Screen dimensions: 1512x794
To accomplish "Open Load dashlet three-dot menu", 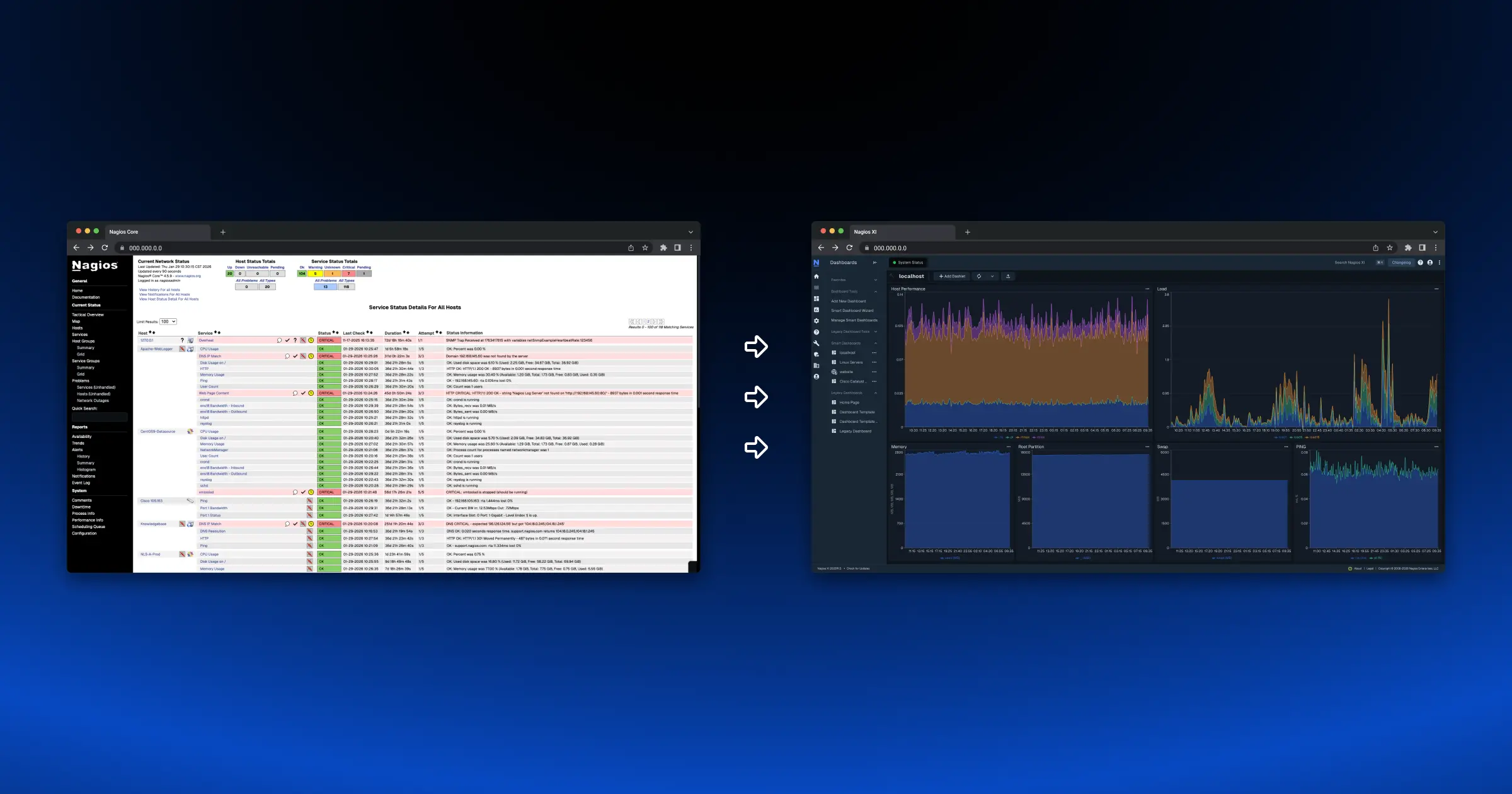I will point(1436,289).
